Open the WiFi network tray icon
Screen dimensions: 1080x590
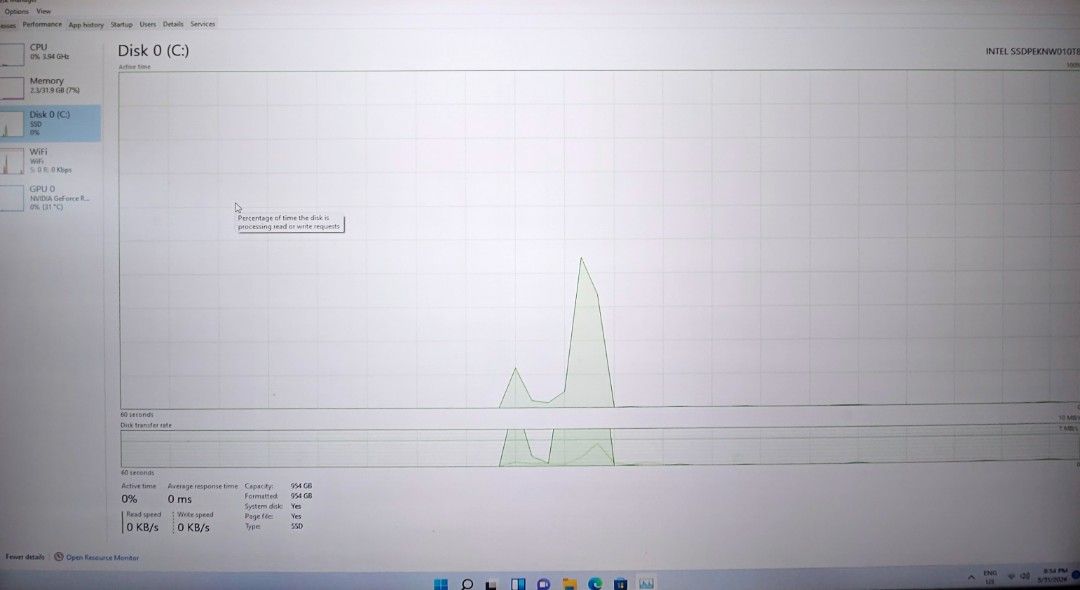click(x=1012, y=576)
